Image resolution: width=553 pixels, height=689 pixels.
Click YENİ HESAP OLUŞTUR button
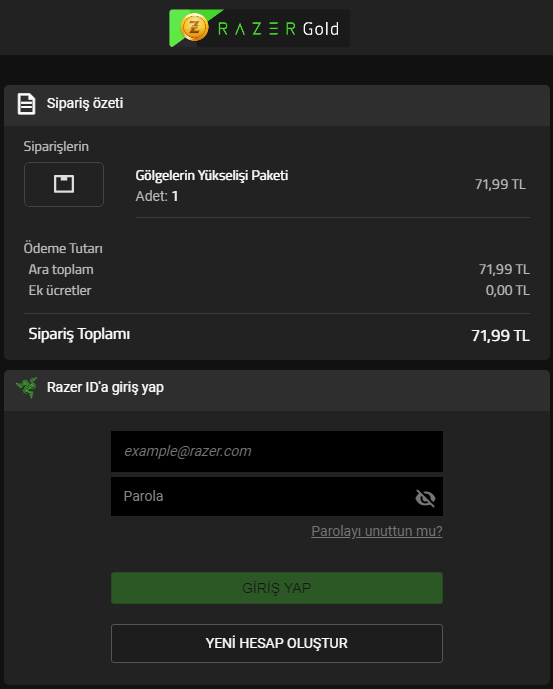276,643
